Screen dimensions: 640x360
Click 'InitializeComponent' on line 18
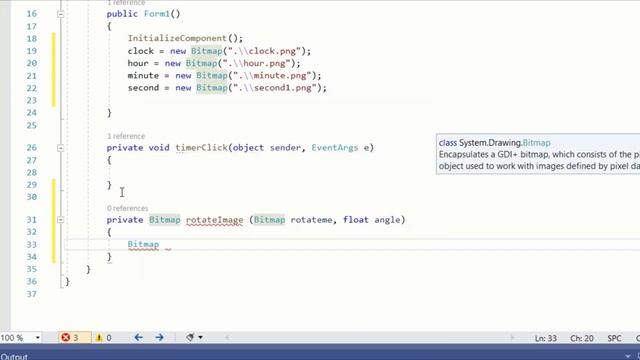click(x=177, y=38)
